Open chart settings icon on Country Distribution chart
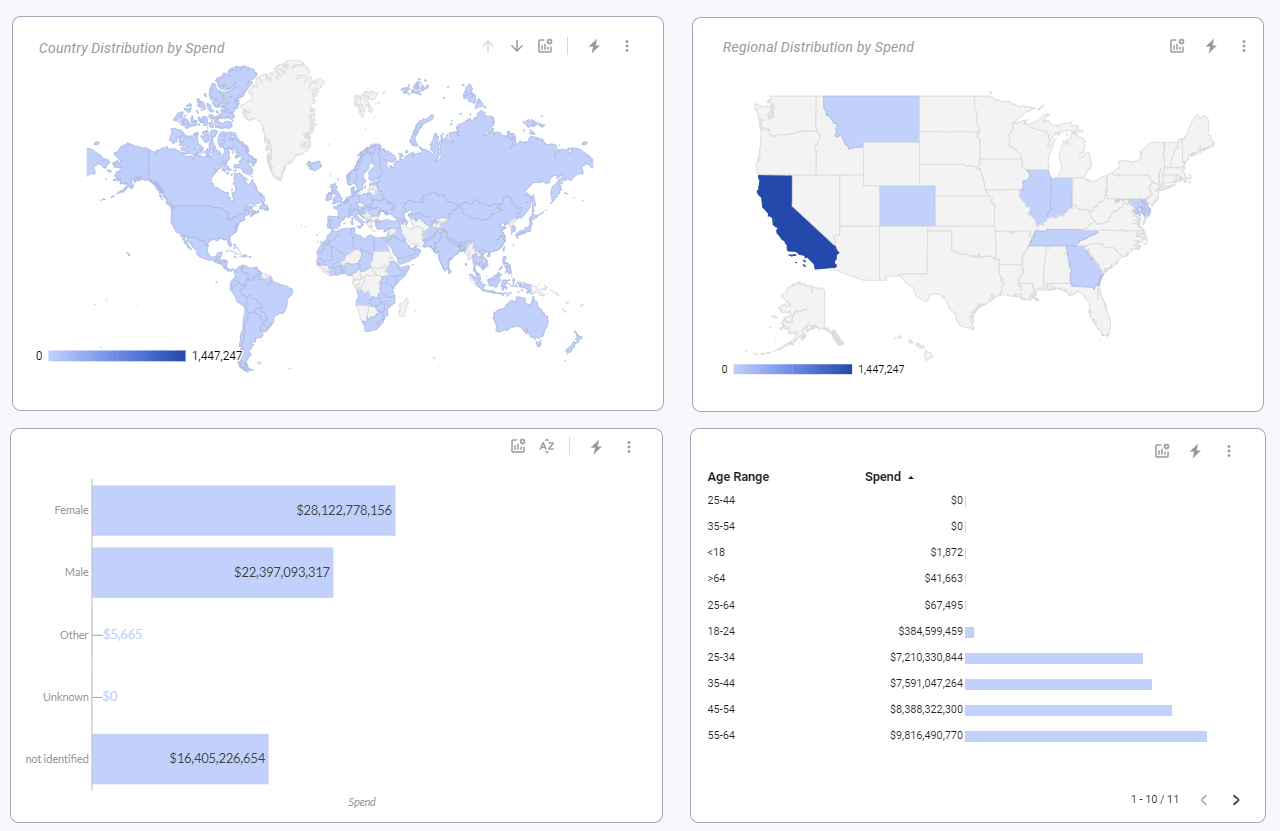This screenshot has width=1280, height=831. [x=545, y=45]
